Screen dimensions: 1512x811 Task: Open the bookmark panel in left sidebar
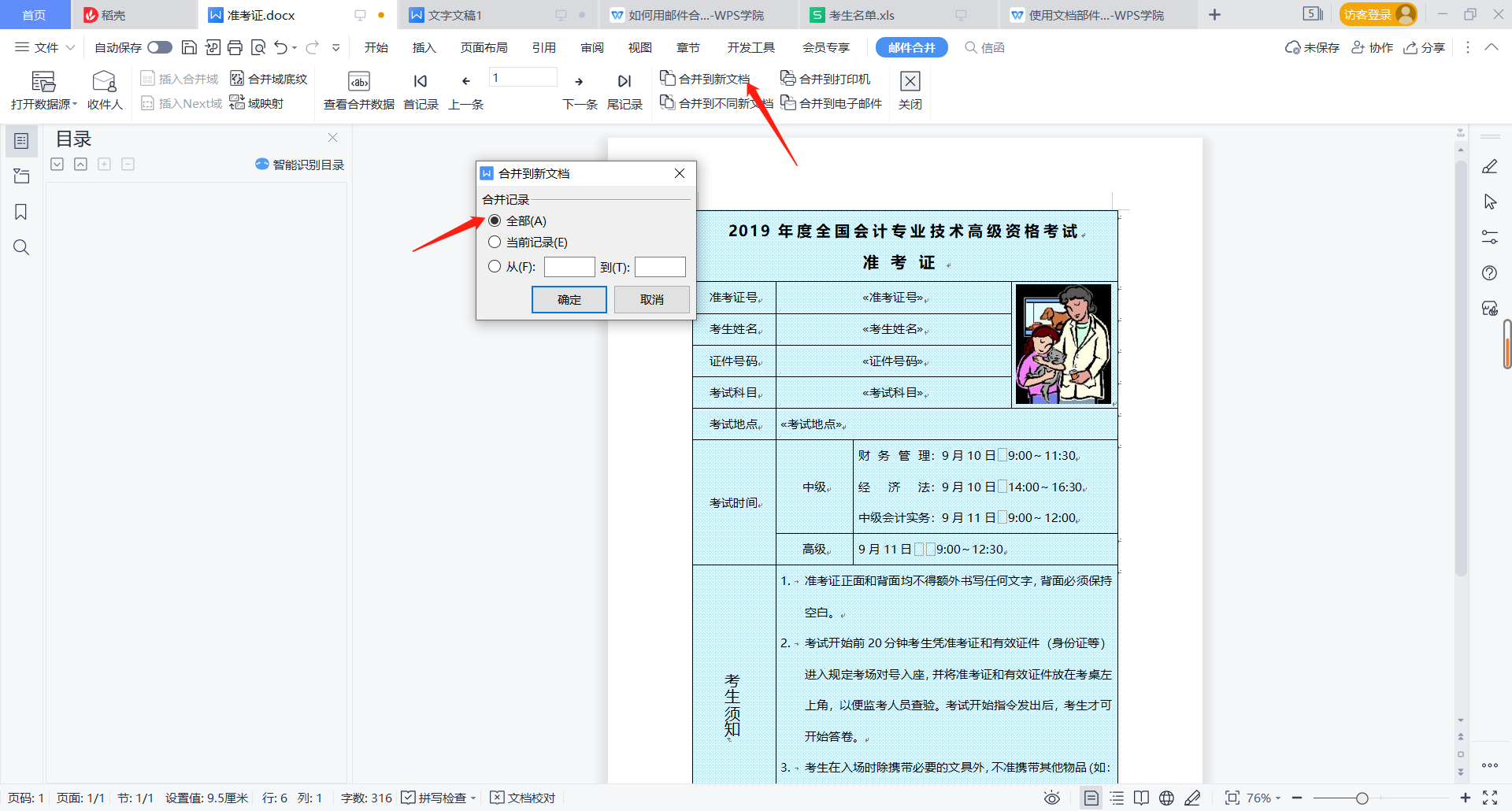[21, 212]
